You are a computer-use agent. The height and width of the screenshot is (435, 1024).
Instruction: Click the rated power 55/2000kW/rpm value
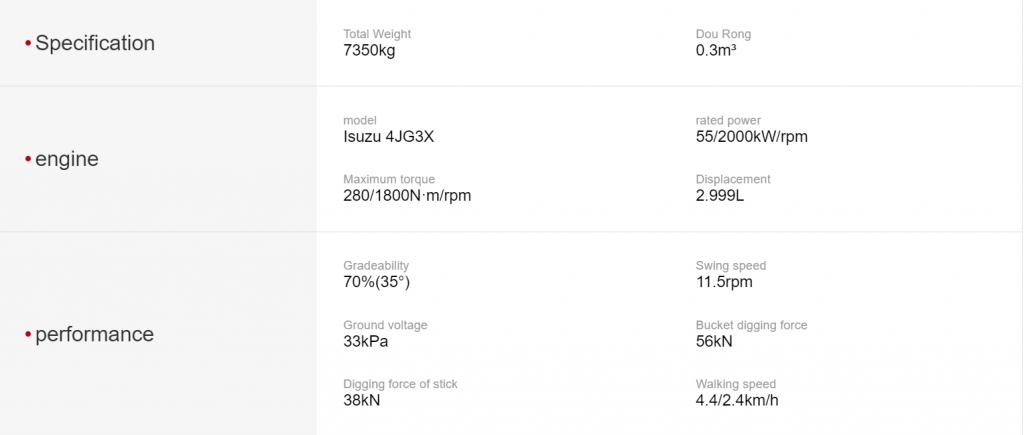pyautogui.click(x=752, y=137)
